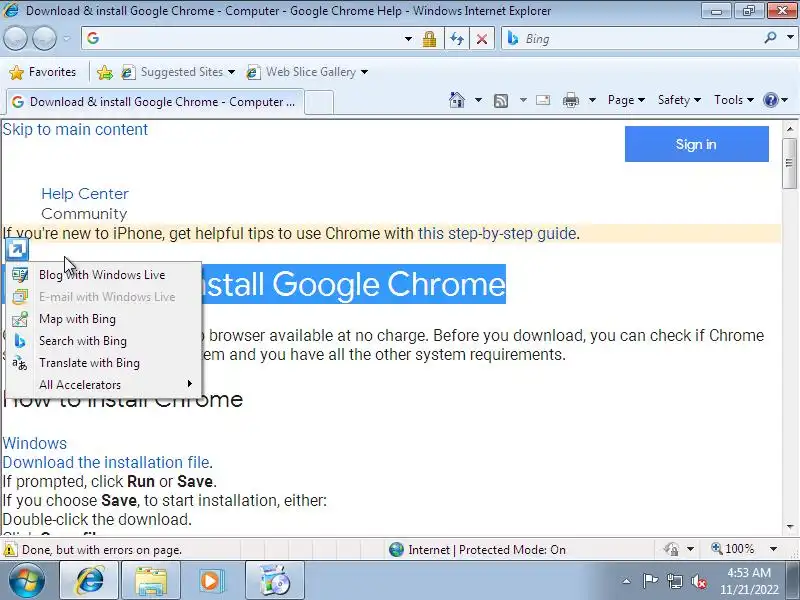Open the Tools menu
This screenshot has height=600, width=800.
coord(734,100)
